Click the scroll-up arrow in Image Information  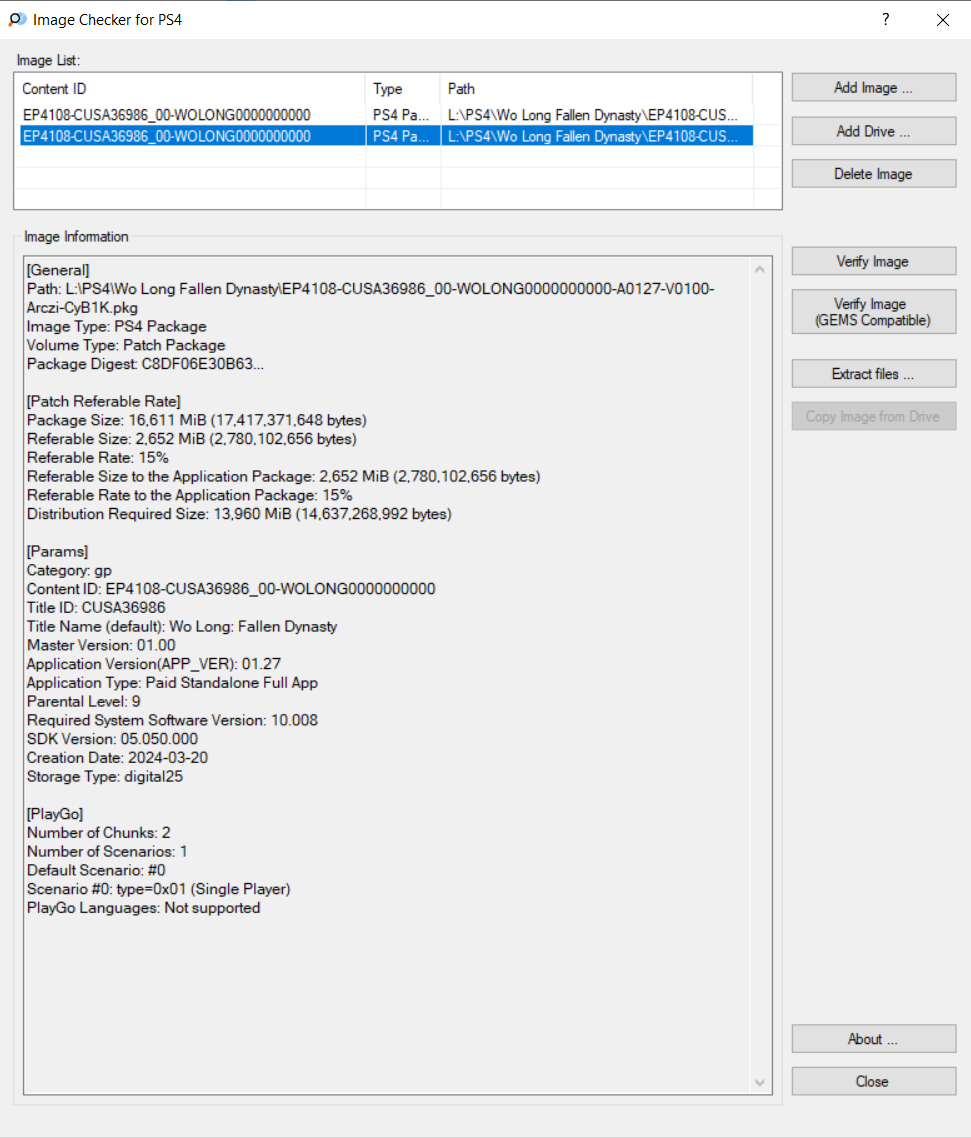click(x=760, y=269)
